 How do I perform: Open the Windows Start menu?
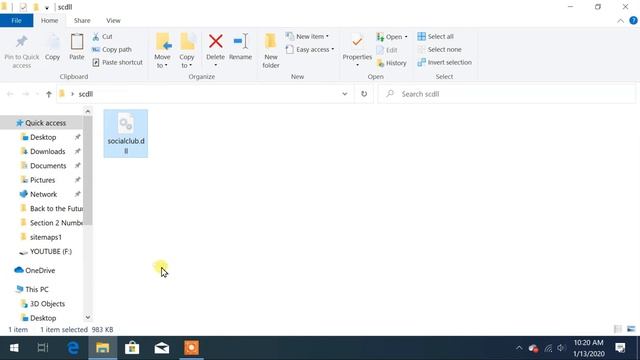14,348
